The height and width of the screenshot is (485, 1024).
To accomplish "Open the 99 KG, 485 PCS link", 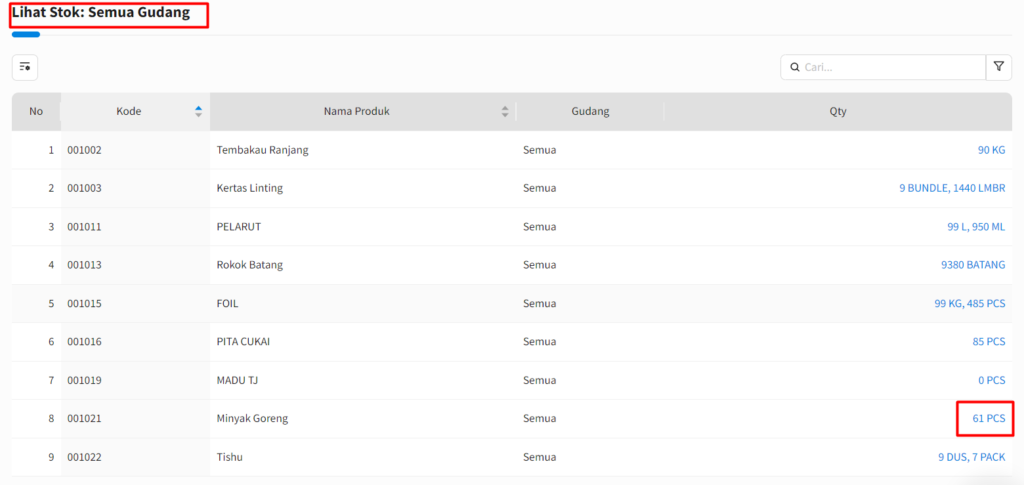I will click(970, 304).
